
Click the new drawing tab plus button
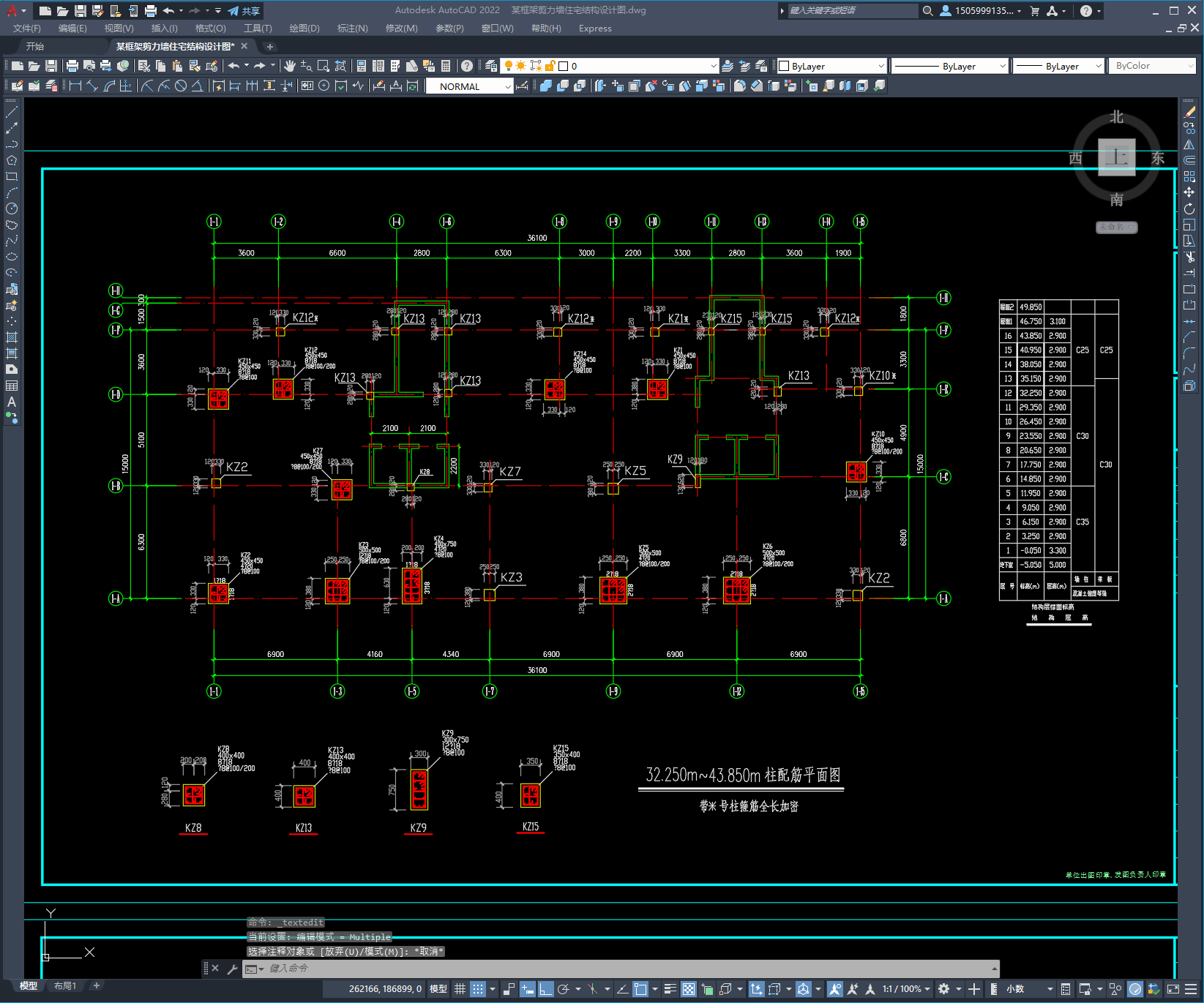[269, 47]
